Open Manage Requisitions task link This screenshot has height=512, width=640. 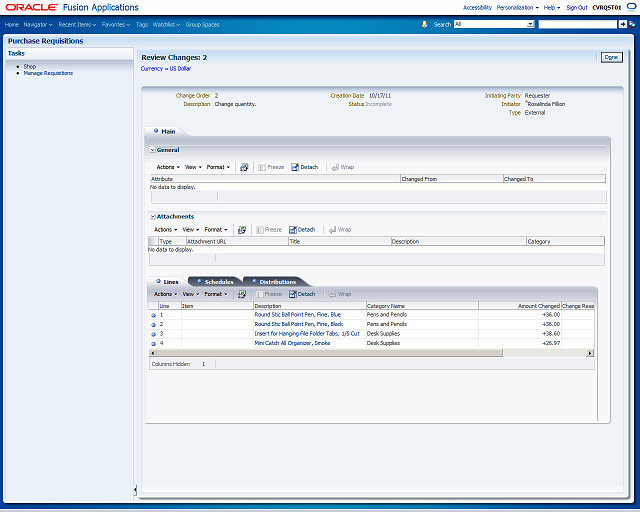48,73
